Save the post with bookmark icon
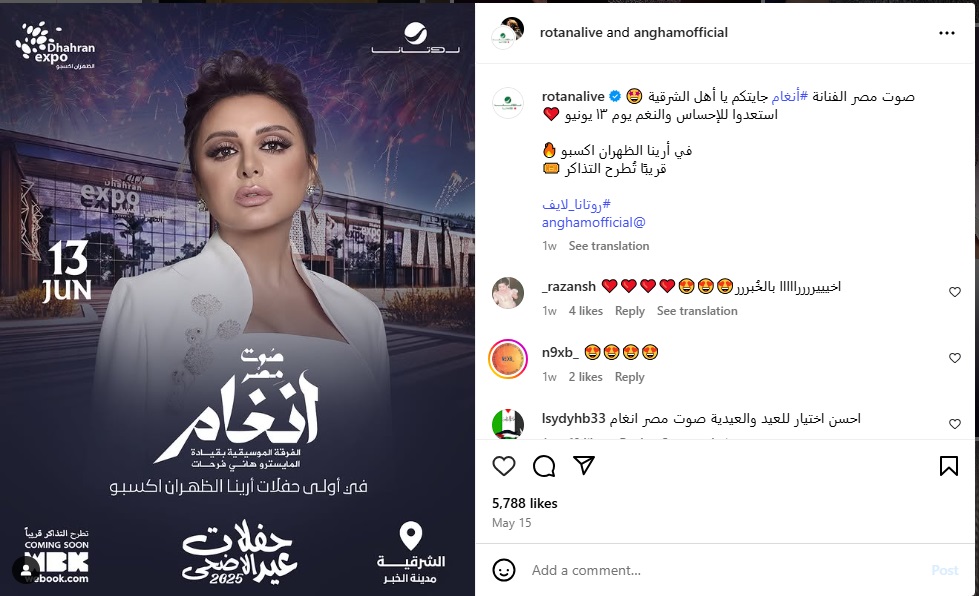The image size is (979, 596). pos(948,466)
